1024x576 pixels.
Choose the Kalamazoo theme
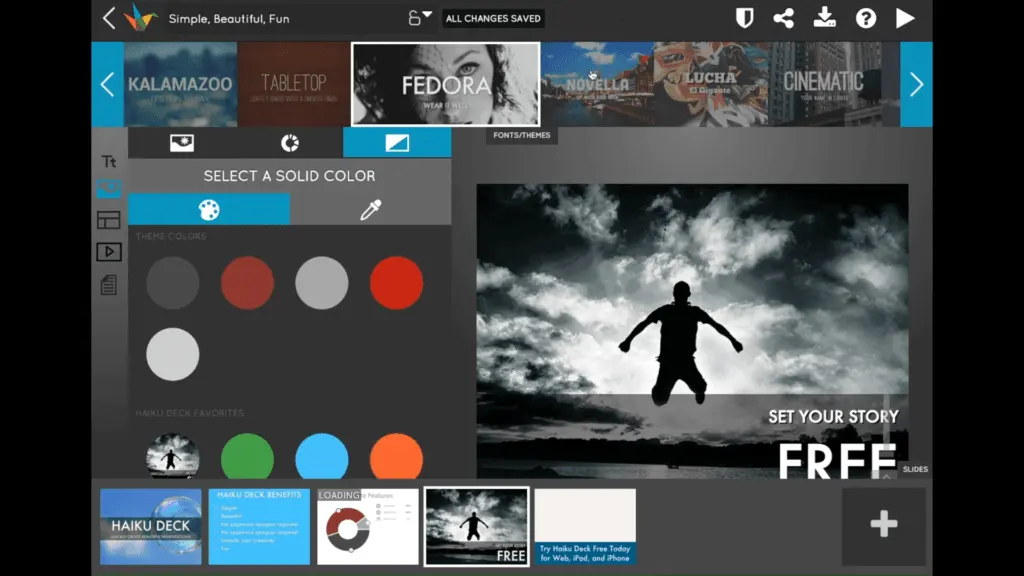coord(180,84)
